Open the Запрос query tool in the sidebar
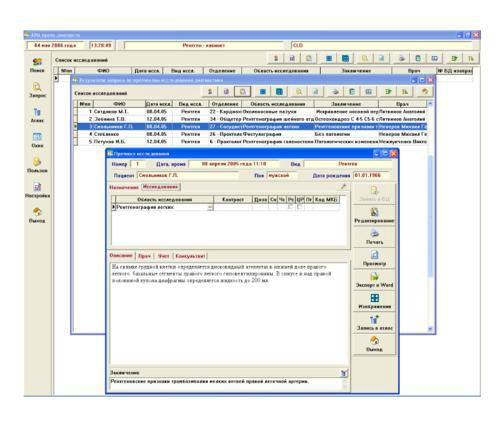The height and width of the screenshot is (429, 500). pos(37,90)
